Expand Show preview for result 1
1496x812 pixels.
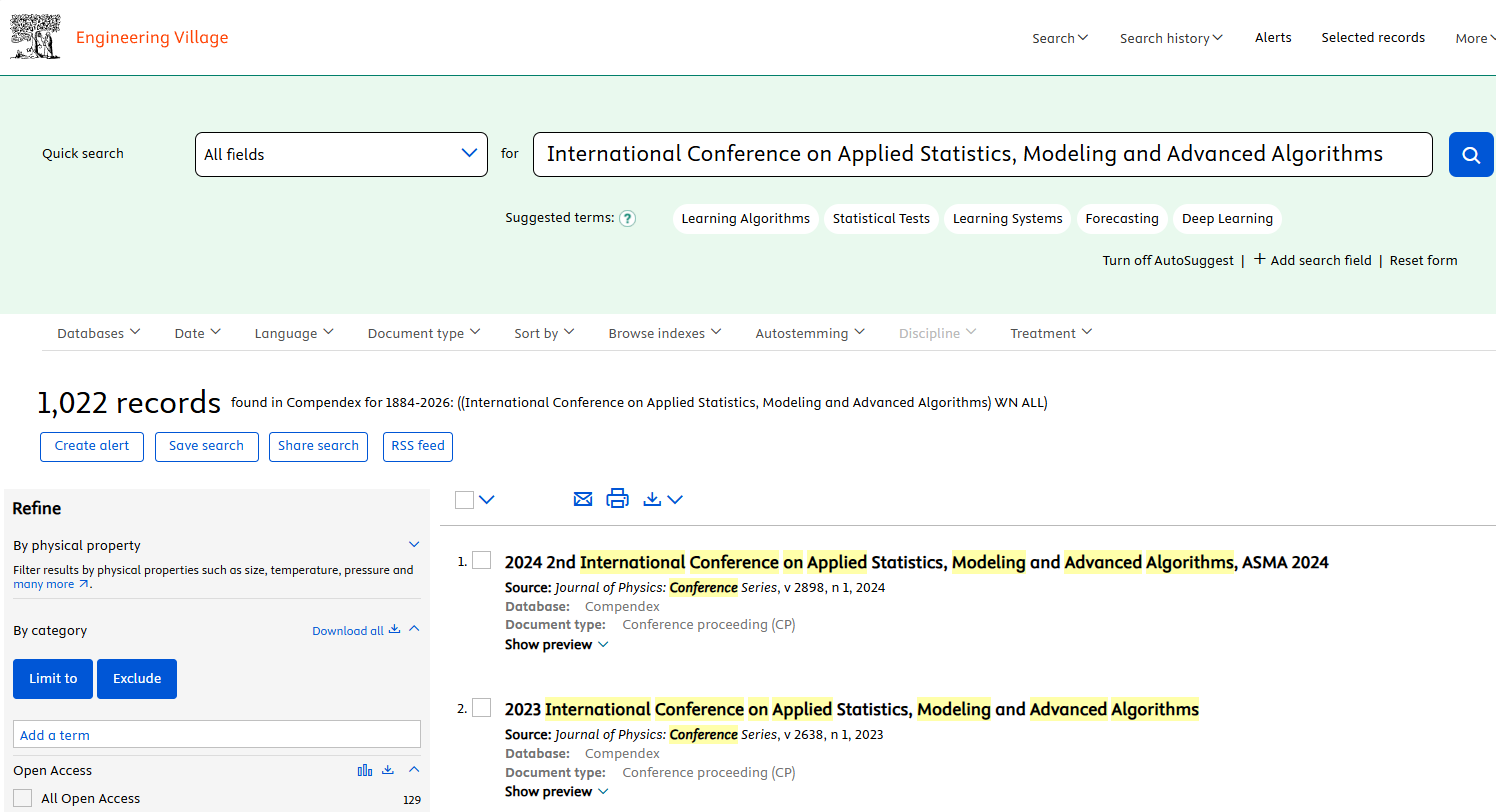556,644
